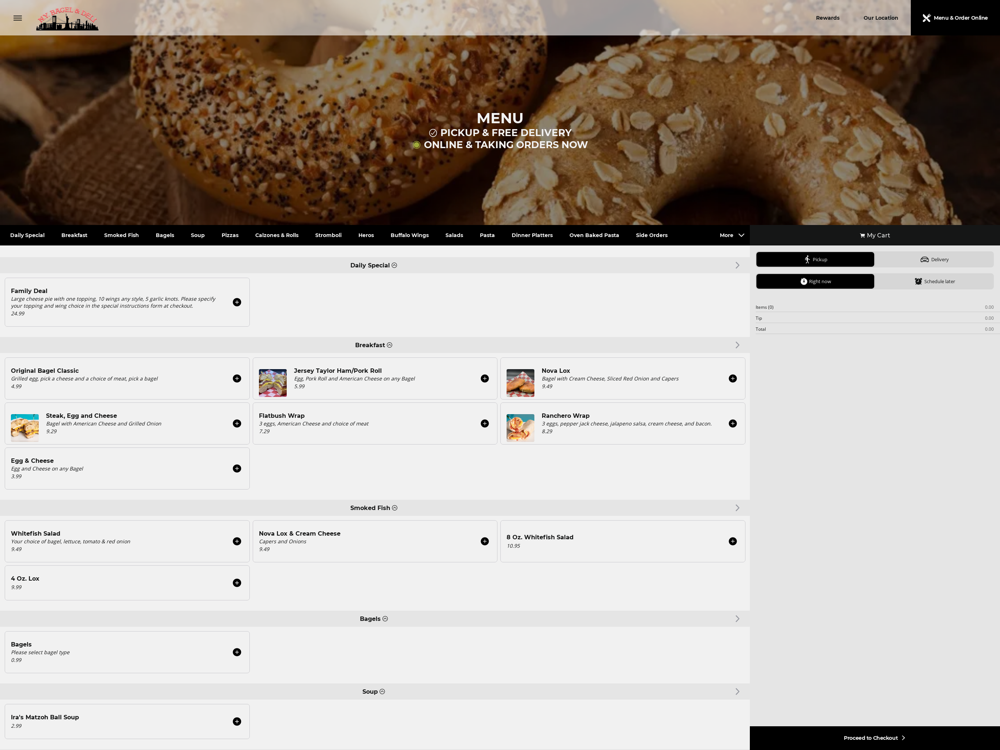
Task: View Steak, Egg and Cheese photo
Action: click(25, 428)
